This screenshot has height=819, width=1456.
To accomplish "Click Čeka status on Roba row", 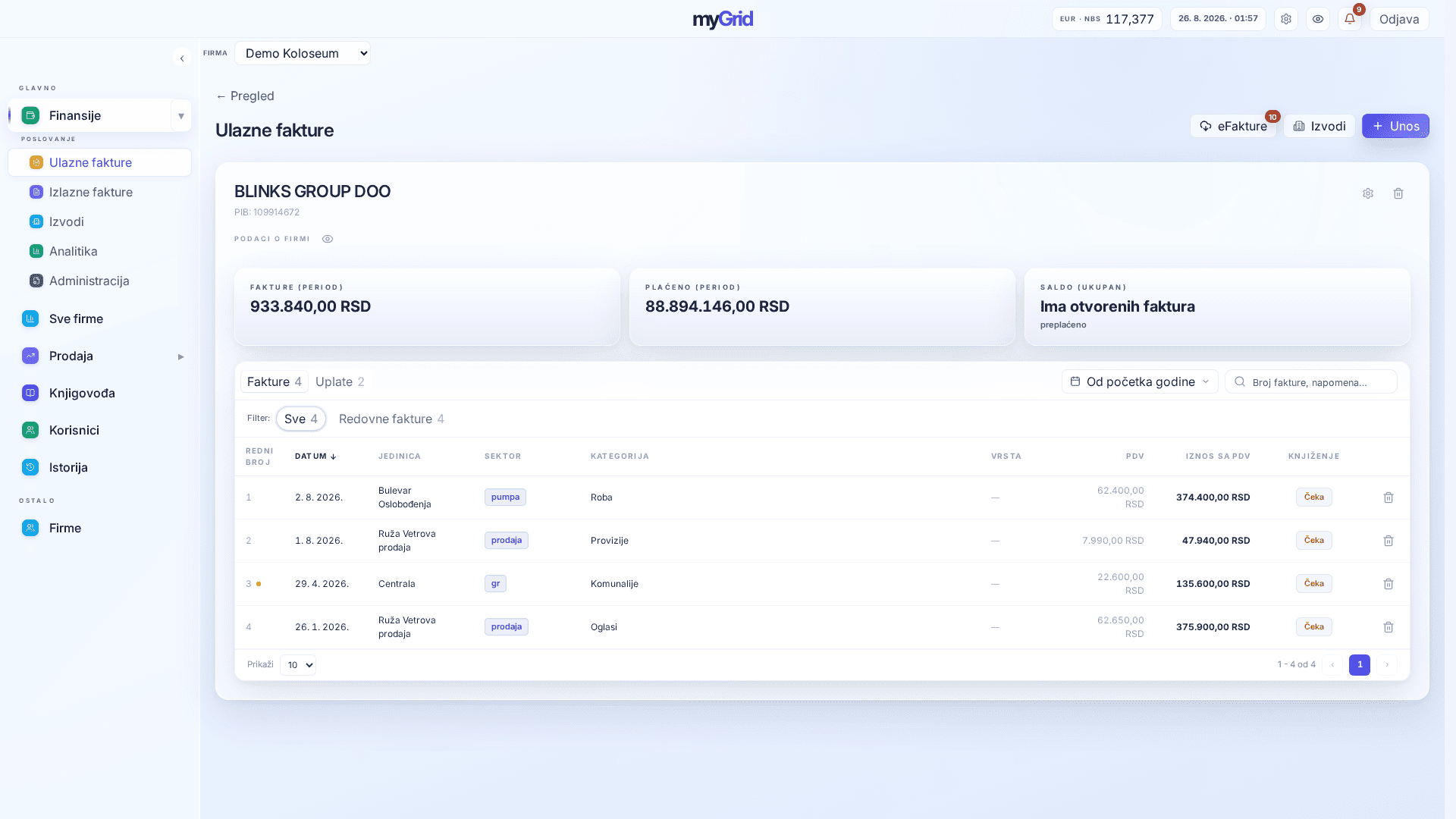I will click(1314, 497).
